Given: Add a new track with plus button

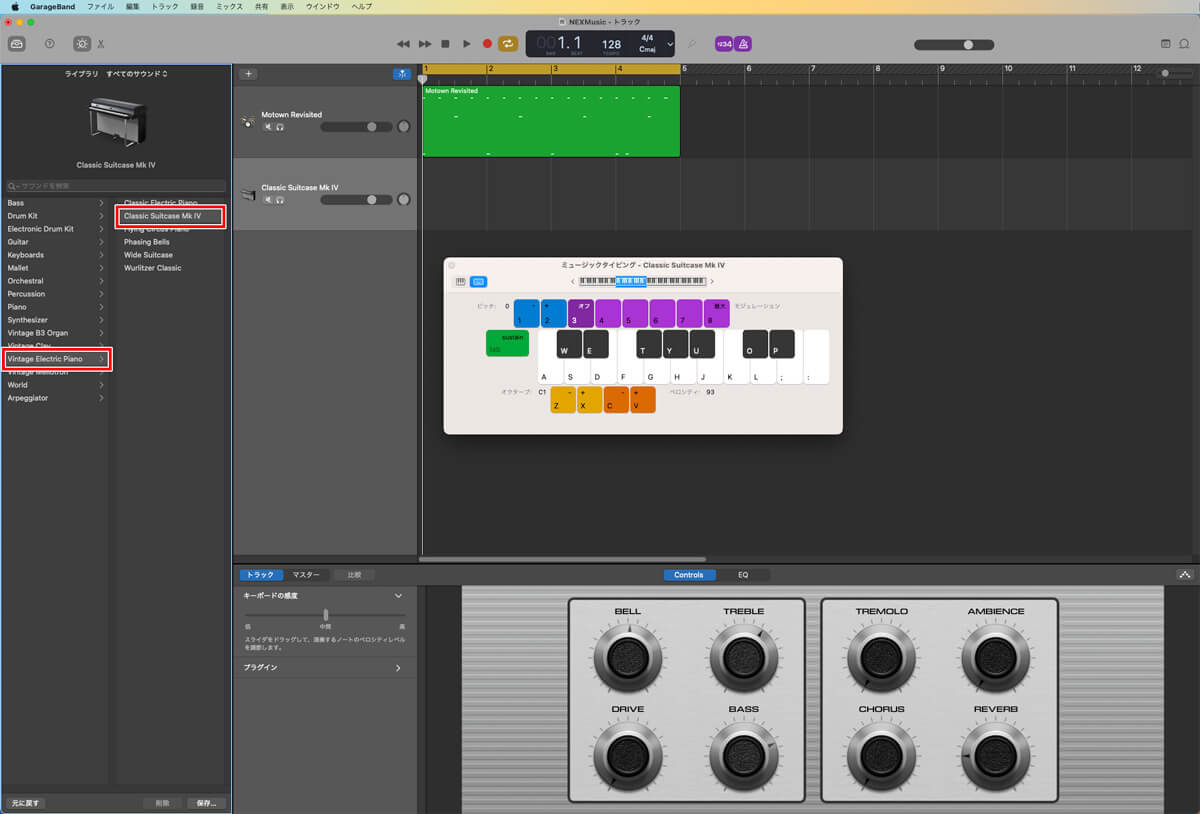Looking at the screenshot, I should click(249, 74).
